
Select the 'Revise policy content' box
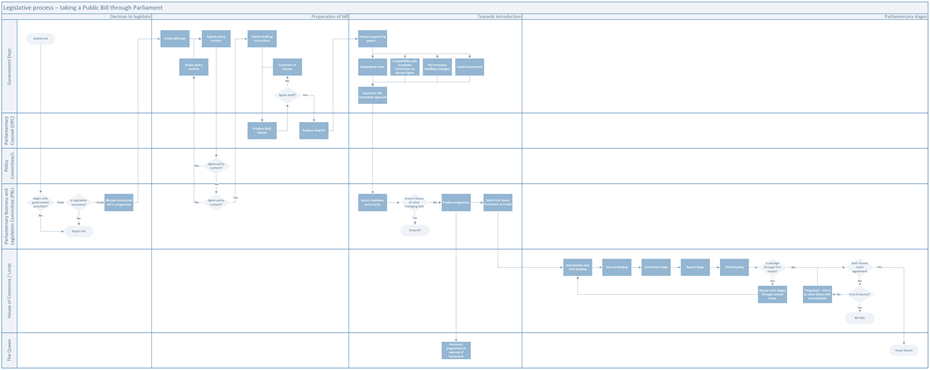194,67
